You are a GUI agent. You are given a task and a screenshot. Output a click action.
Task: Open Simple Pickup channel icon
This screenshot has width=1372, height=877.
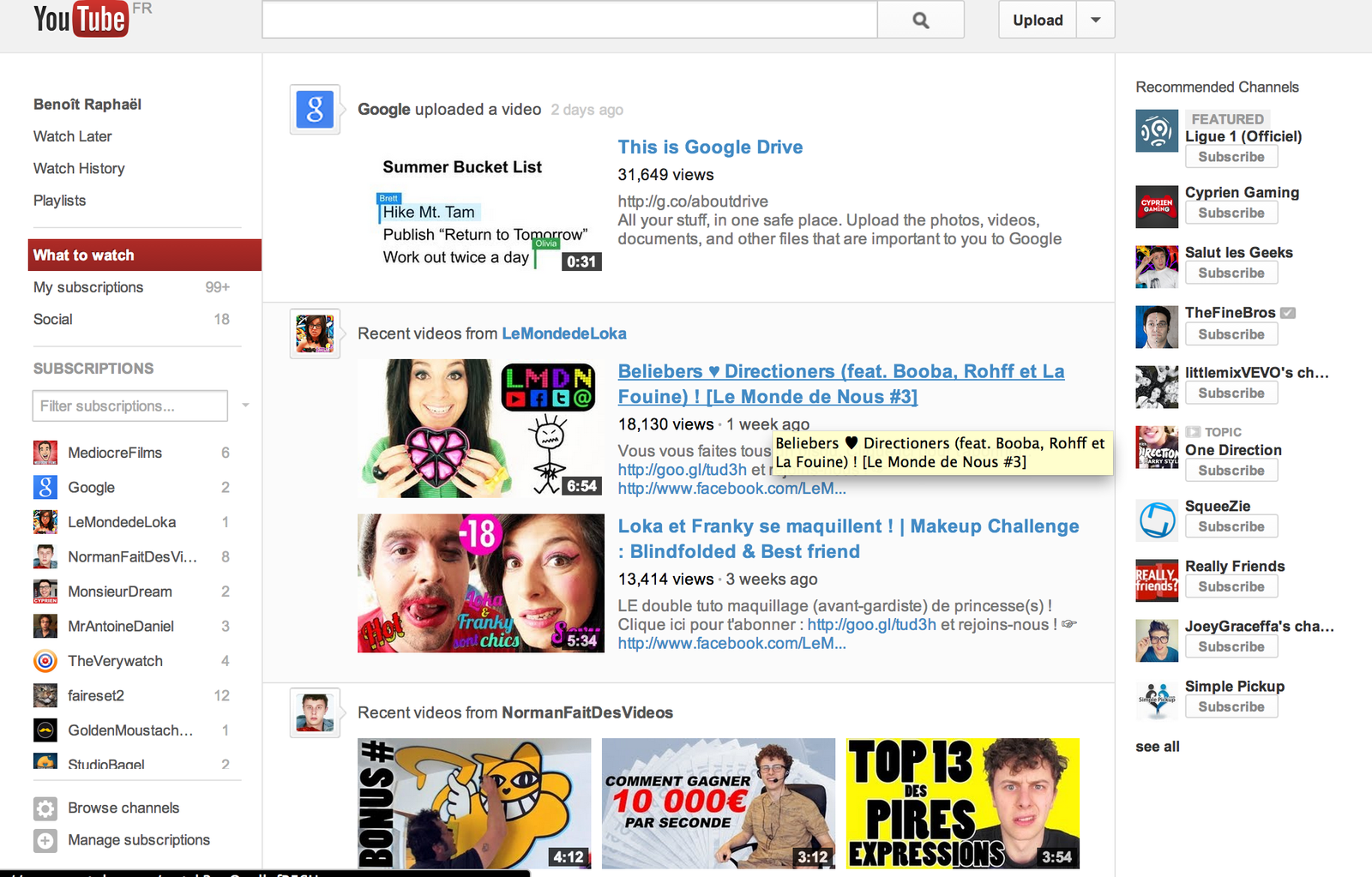pos(1157,700)
